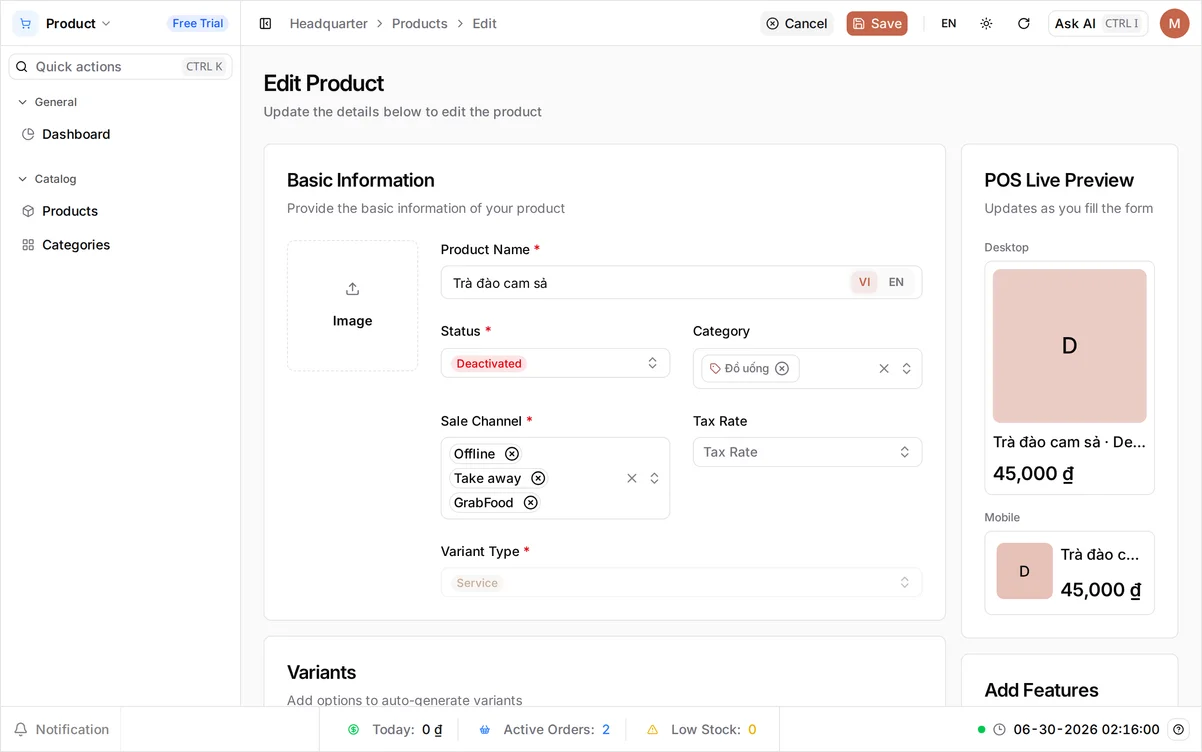Open the Variant Type dropdown showing Service
The width and height of the screenshot is (1202, 752).
pos(681,583)
